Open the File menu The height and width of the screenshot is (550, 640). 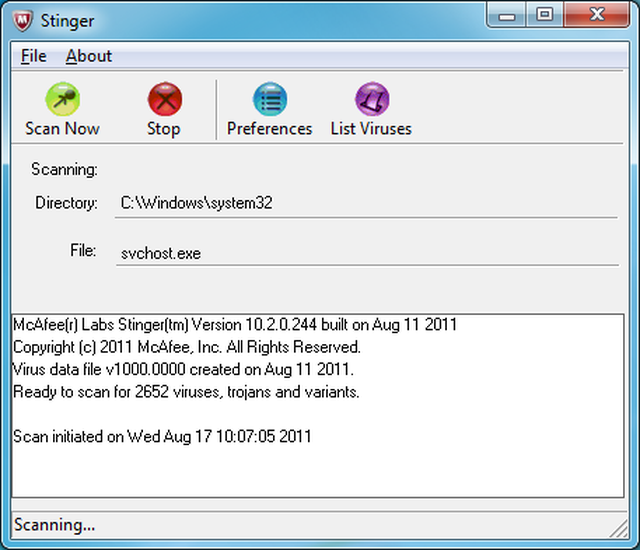coord(33,56)
